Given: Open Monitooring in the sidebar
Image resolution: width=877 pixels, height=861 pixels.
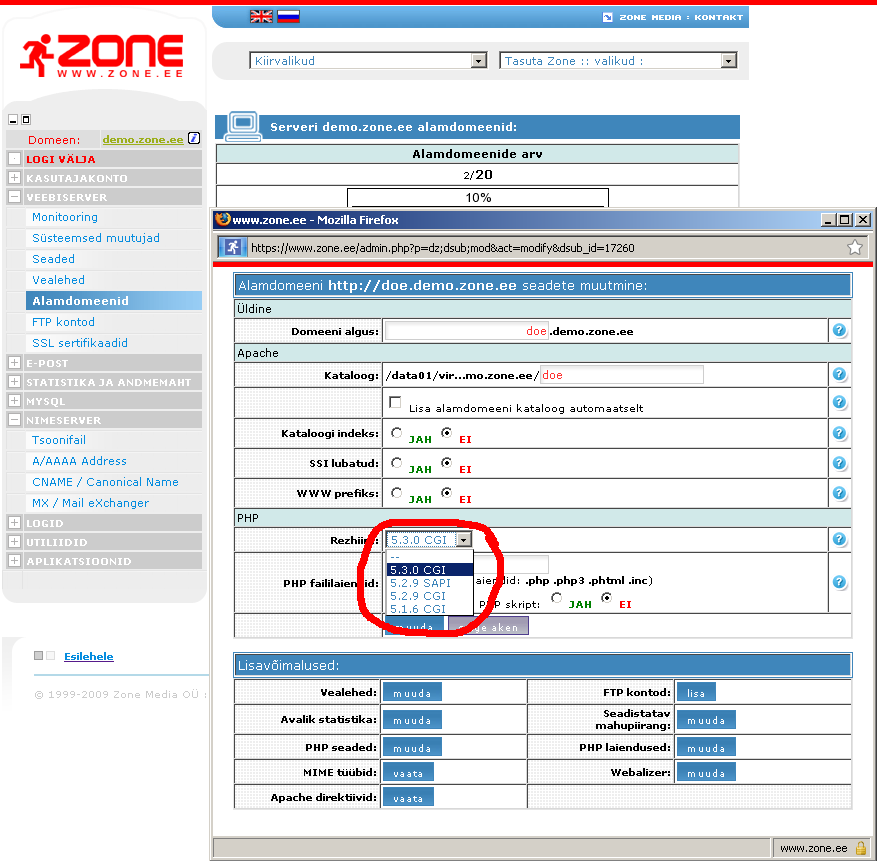Looking at the screenshot, I should click(x=65, y=217).
